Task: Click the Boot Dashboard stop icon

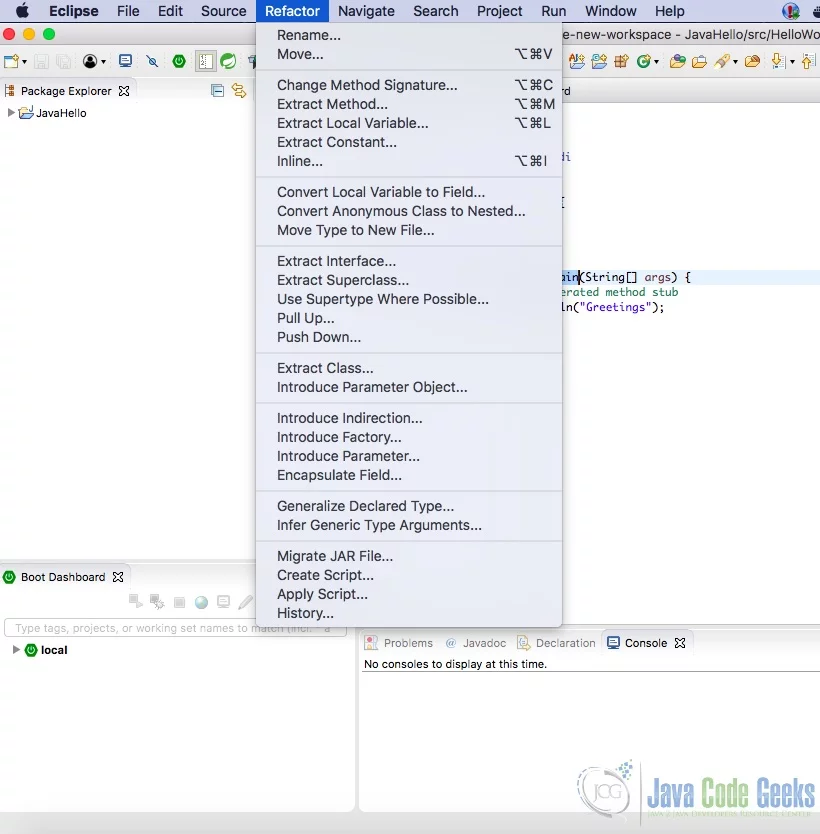Action: pos(179,602)
